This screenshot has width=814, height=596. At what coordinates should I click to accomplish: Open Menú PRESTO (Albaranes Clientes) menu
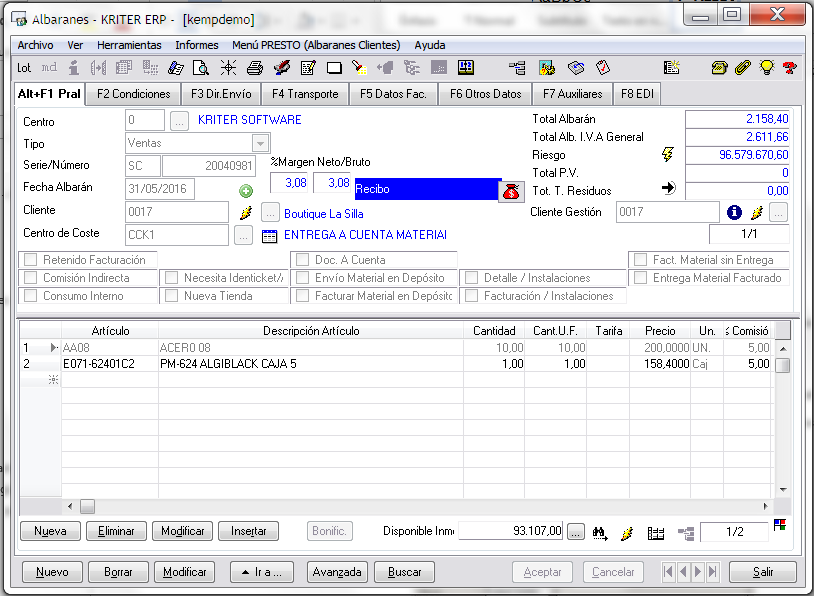coord(316,45)
